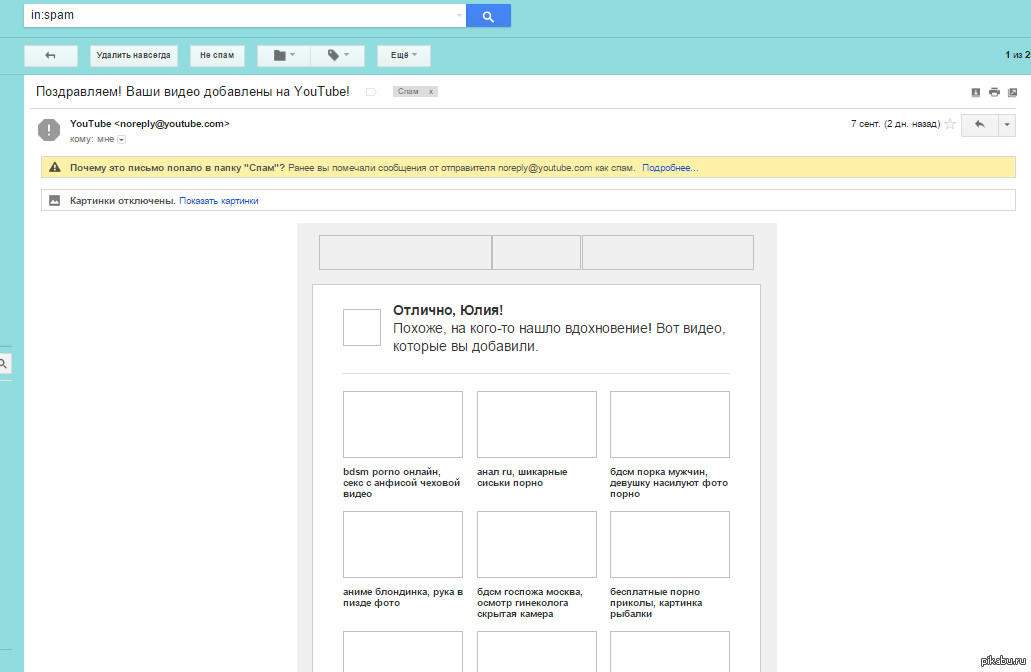Image resolution: width=1031 pixels, height=672 pixels.
Task: Click the left header image placeholder in email
Action: point(406,252)
